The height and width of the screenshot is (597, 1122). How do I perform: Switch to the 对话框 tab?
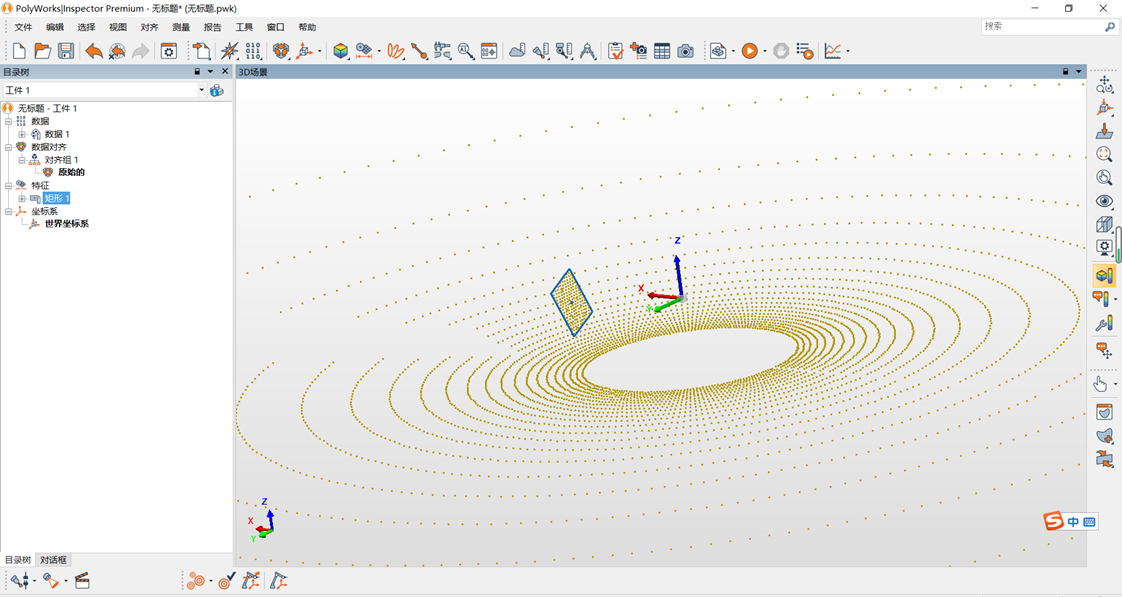click(x=53, y=560)
